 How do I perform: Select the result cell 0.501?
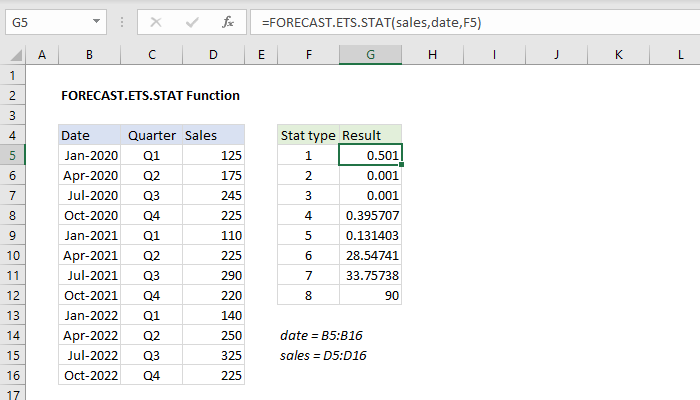click(x=370, y=155)
